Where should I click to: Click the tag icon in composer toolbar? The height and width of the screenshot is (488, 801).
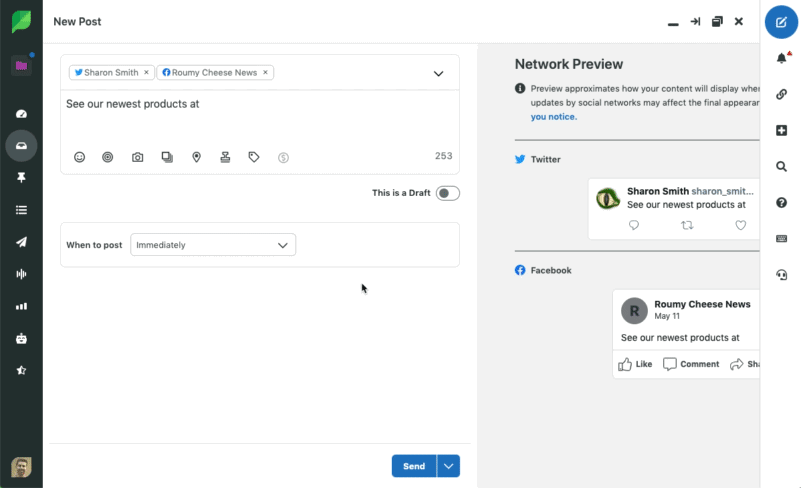[x=254, y=157]
